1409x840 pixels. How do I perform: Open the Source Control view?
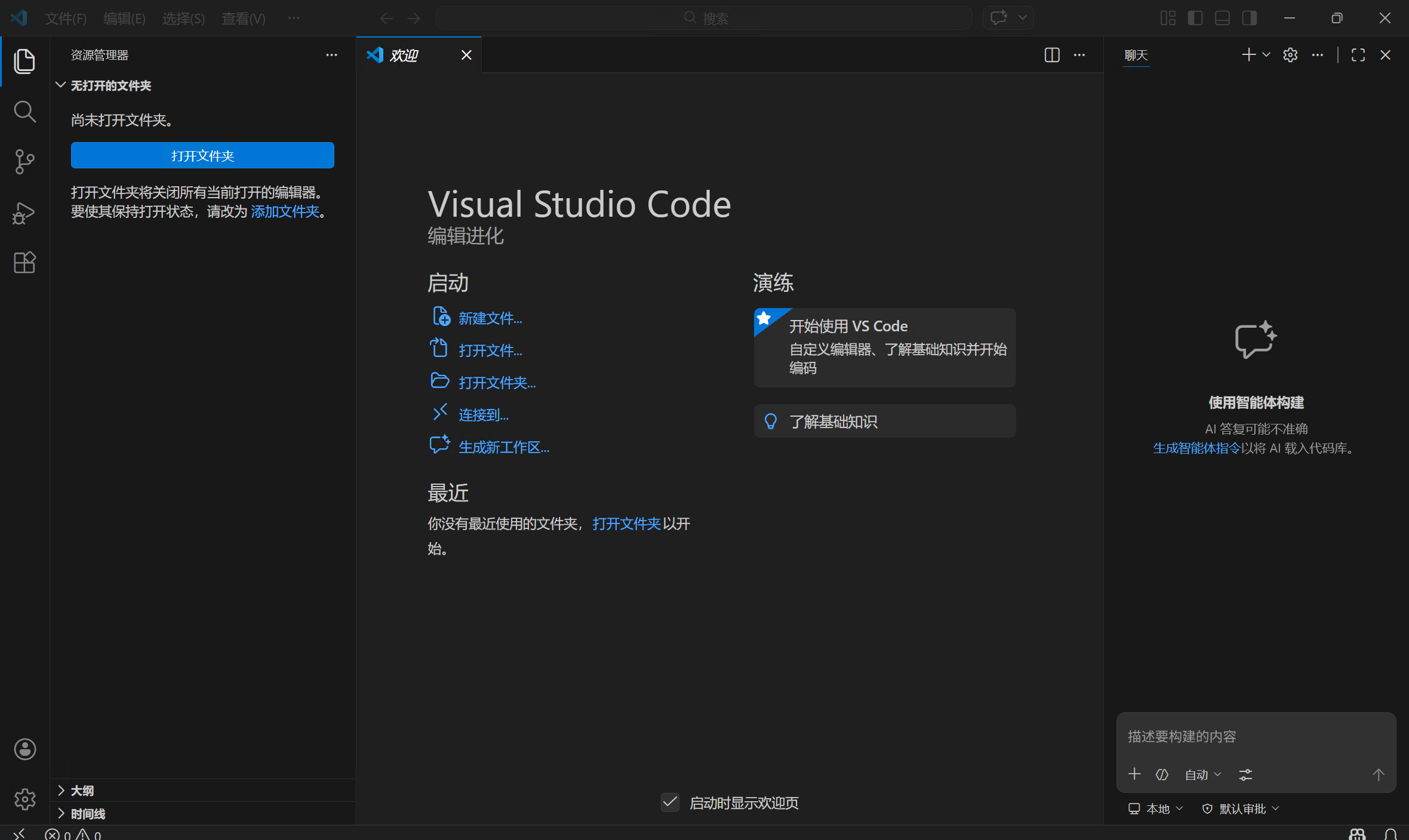(x=24, y=162)
